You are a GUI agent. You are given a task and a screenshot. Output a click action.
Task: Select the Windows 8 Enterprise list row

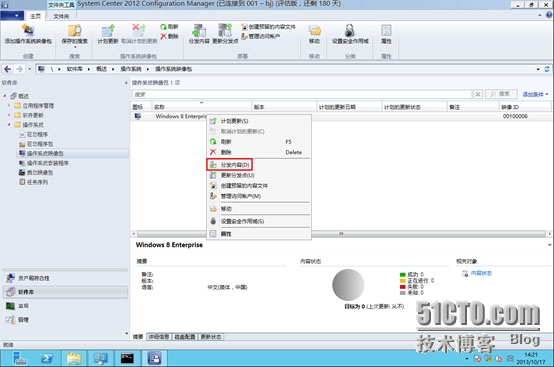pyautogui.click(x=341, y=116)
